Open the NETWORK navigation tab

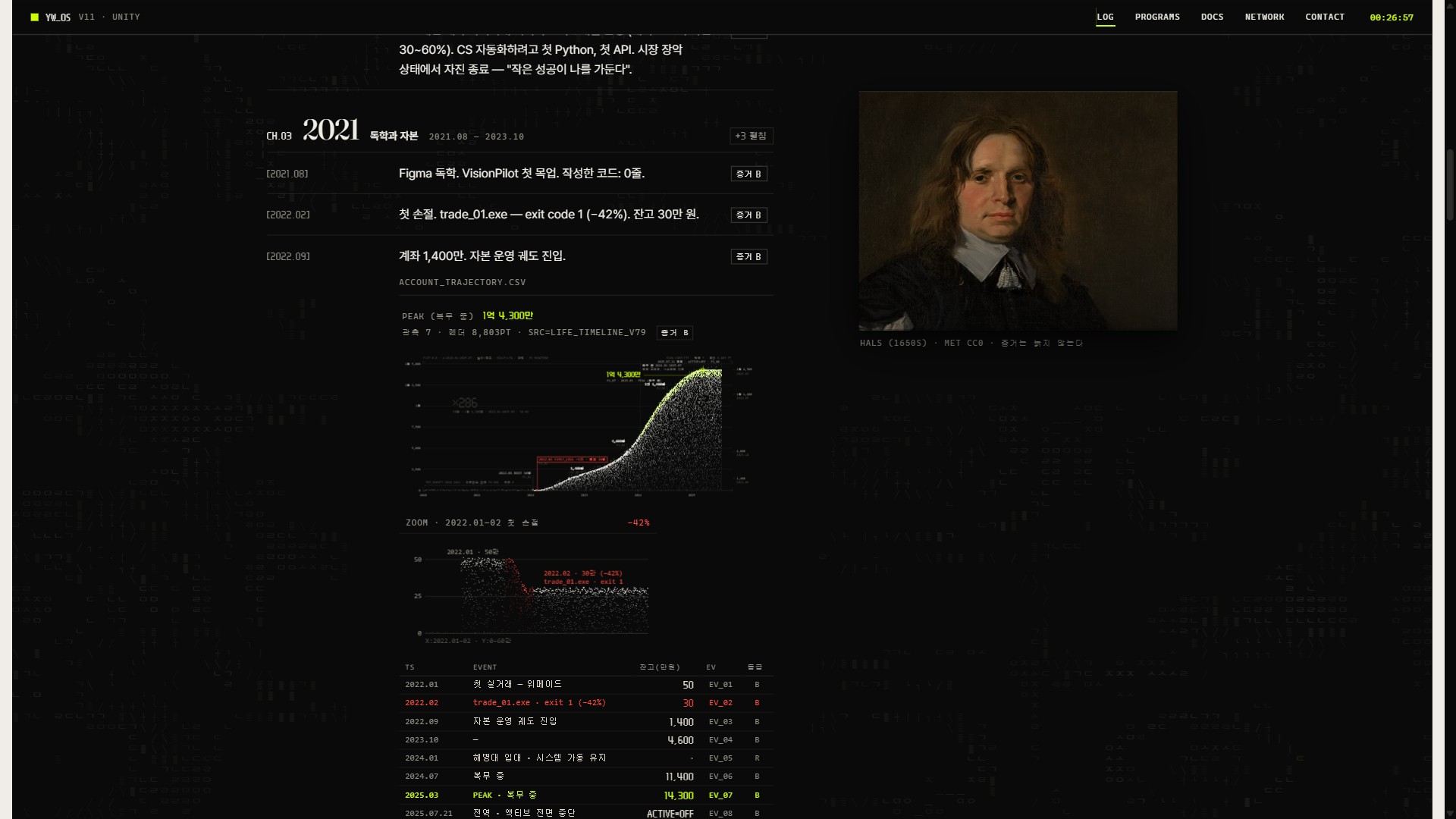1264,17
